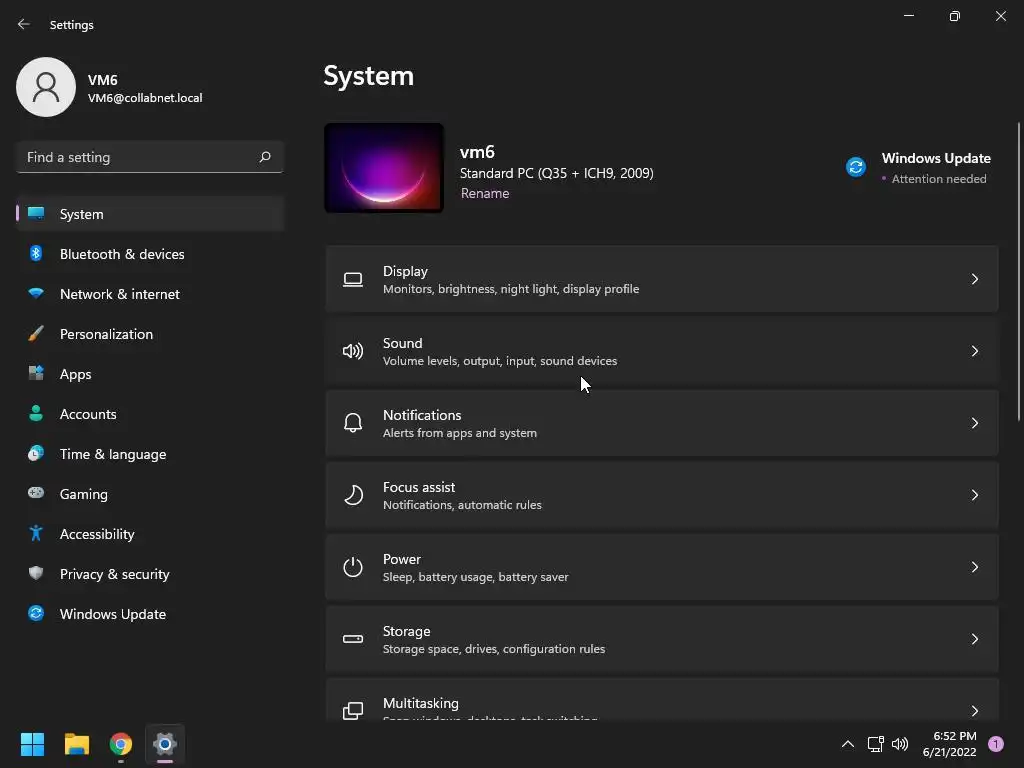This screenshot has width=1024, height=768.
Task: Open Time & language settings
Action: pos(150,453)
